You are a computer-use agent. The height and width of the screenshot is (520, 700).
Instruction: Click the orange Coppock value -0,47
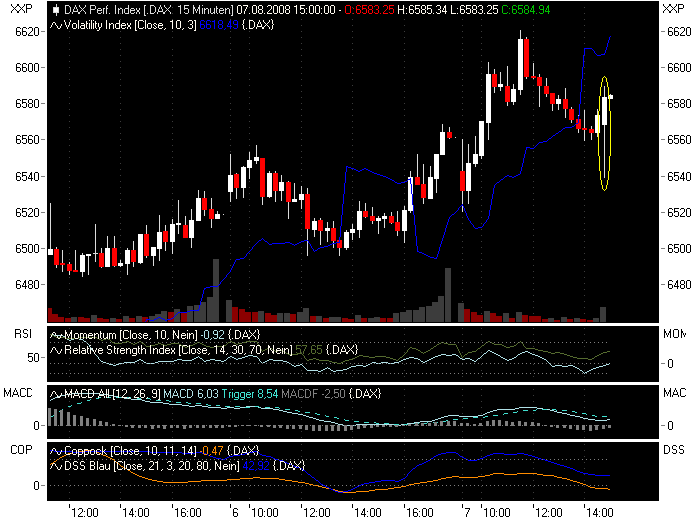pos(212,451)
